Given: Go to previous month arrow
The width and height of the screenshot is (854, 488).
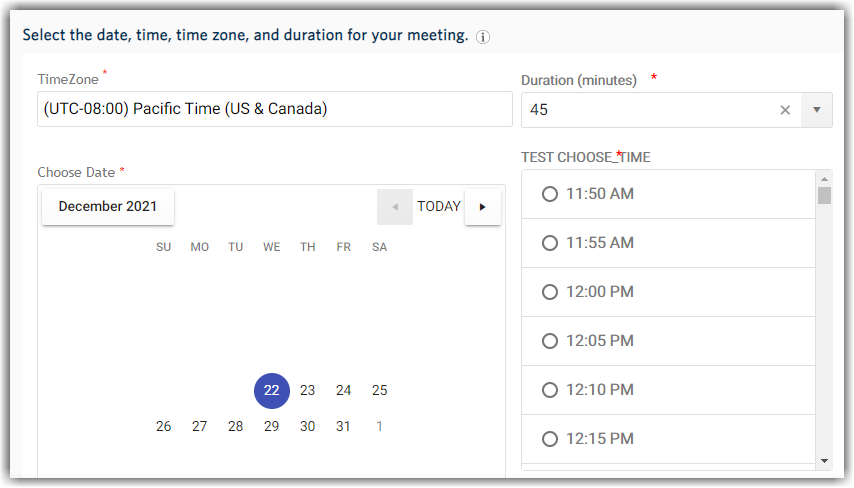Looking at the screenshot, I should coord(395,207).
